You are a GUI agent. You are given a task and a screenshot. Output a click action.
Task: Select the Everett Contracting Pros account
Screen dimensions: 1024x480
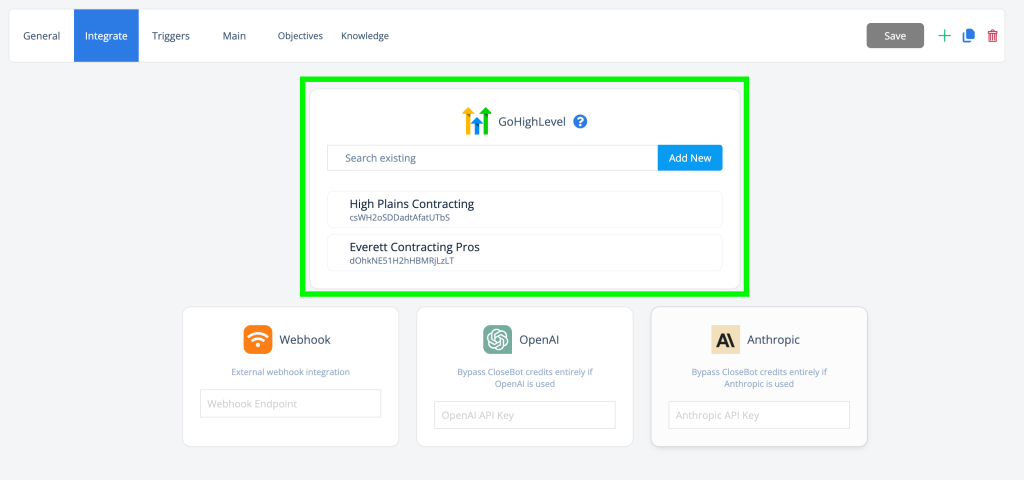(524, 253)
